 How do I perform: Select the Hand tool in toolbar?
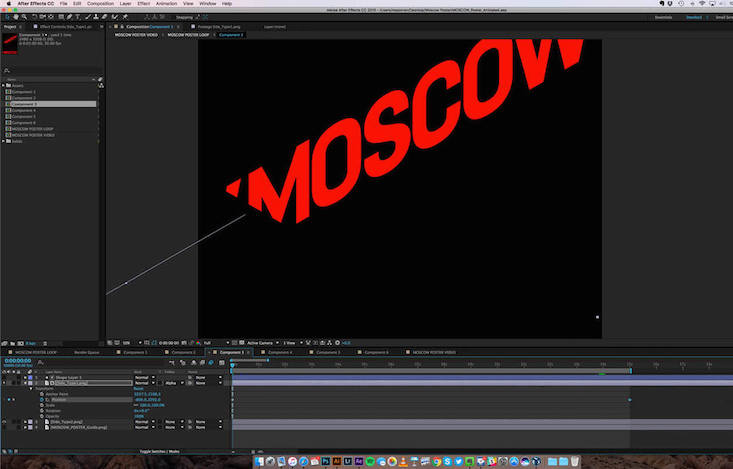[16, 17]
